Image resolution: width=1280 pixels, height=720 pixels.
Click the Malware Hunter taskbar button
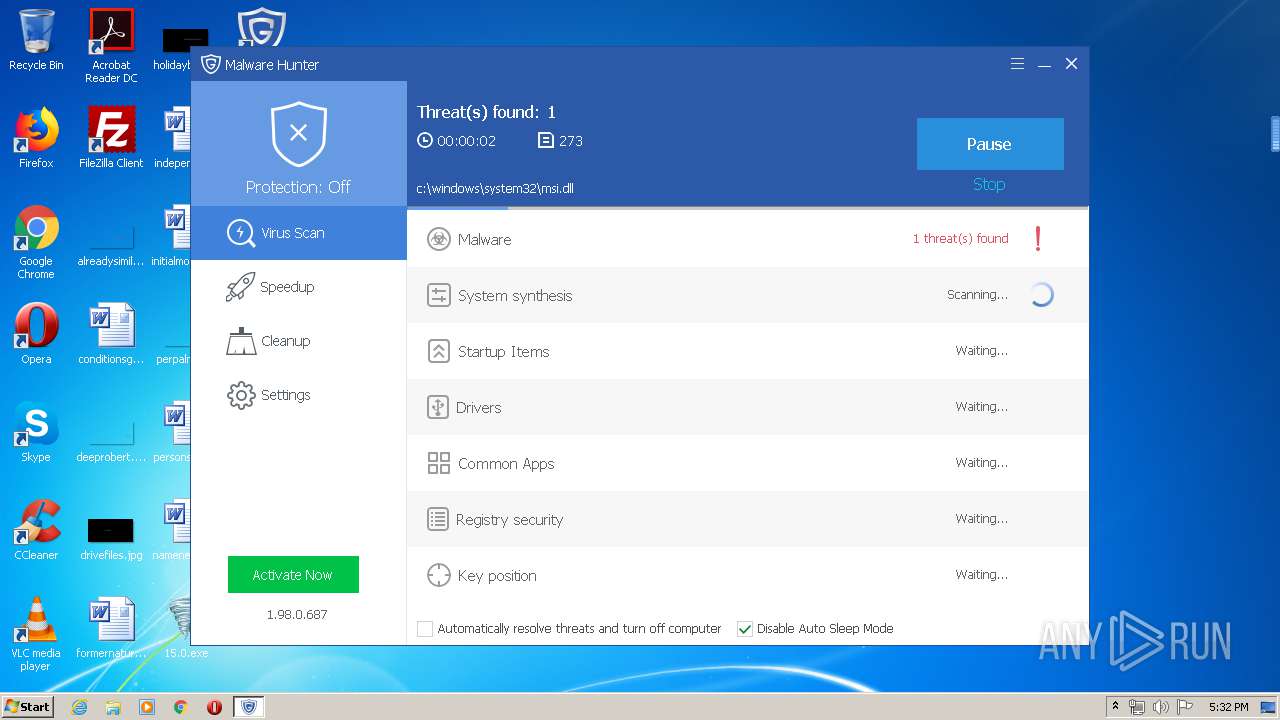click(x=249, y=707)
